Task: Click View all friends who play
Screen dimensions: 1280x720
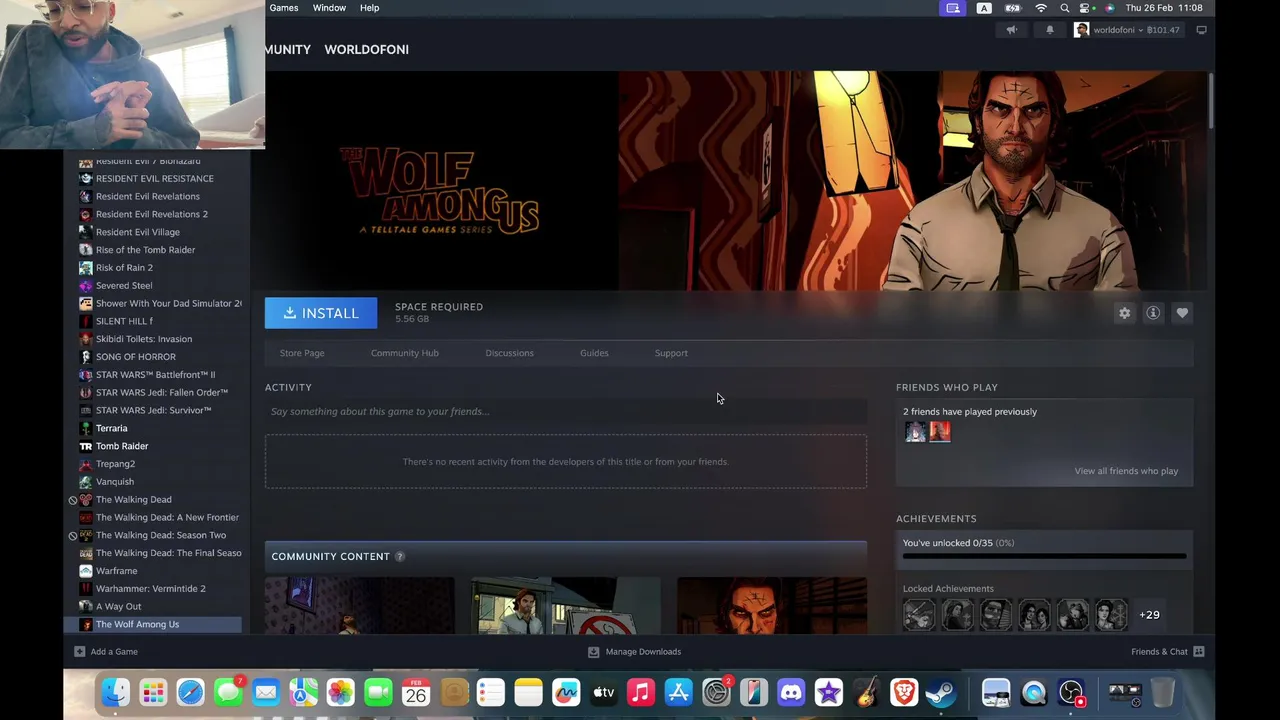Action: 1126,471
